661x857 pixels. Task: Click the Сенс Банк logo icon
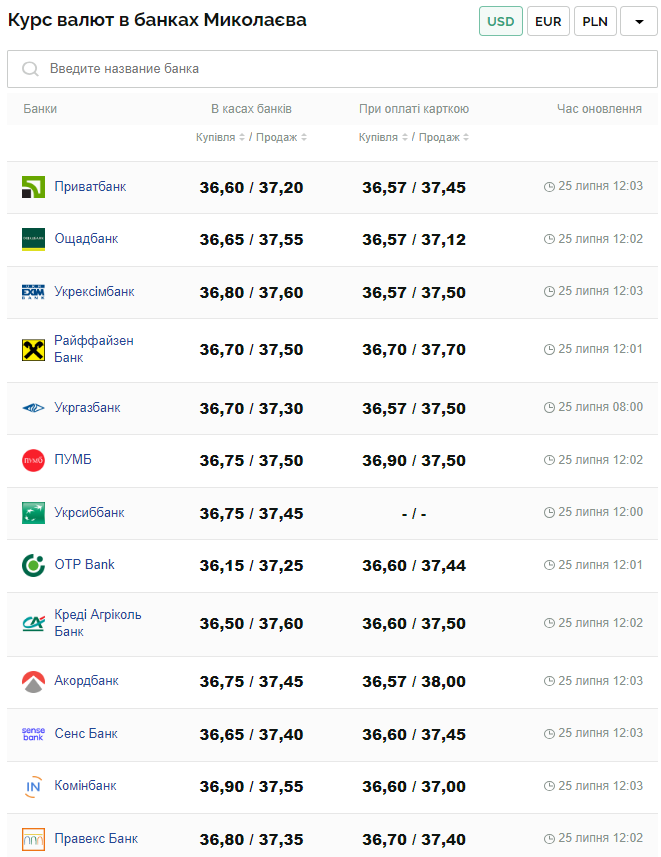click(33, 734)
